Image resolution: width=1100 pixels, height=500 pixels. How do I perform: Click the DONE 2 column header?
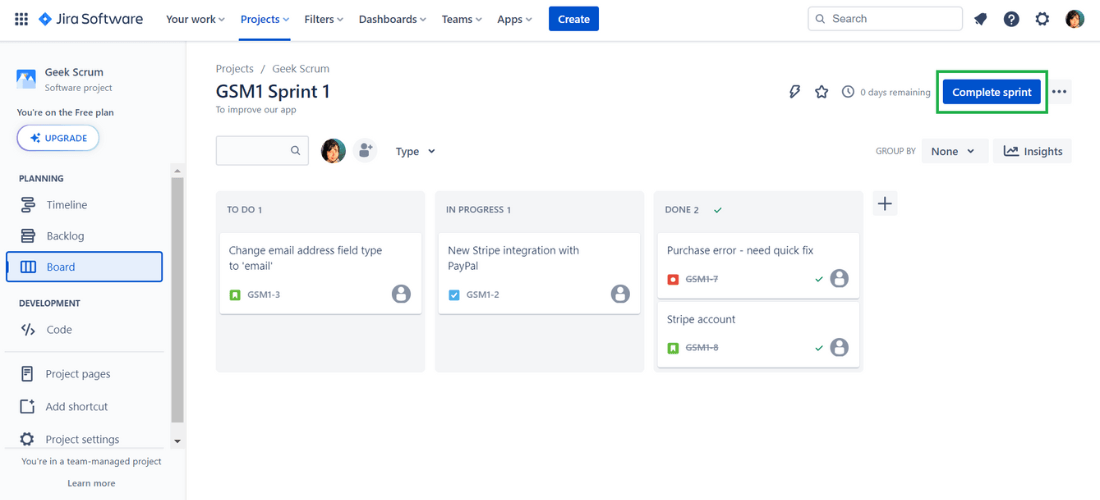pyautogui.click(x=681, y=210)
